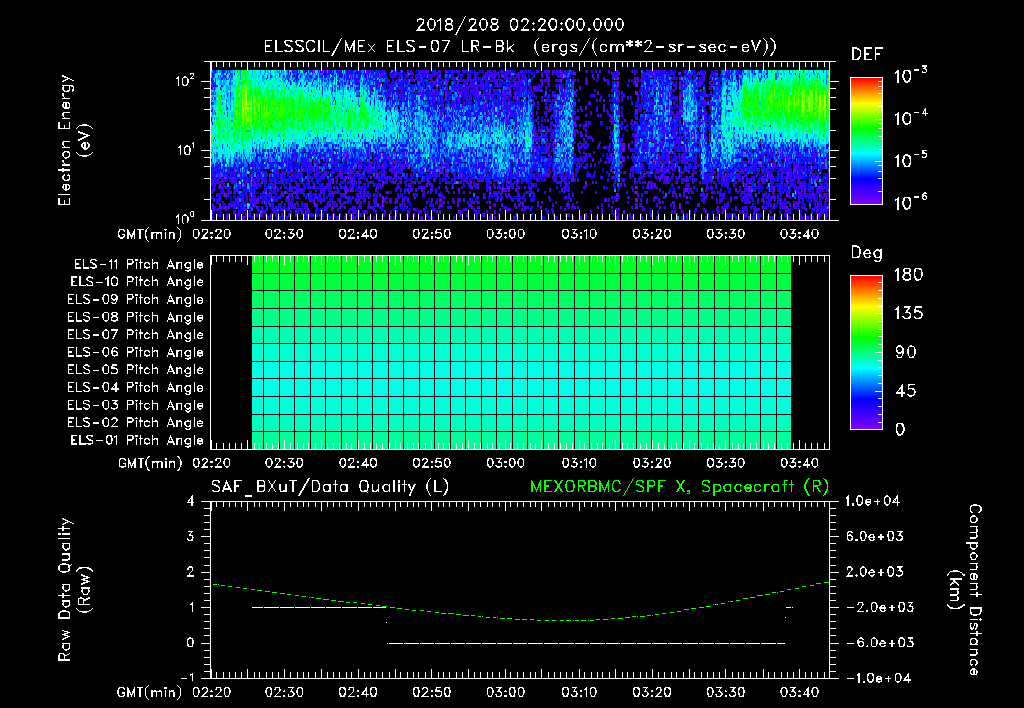The image size is (1024, 708).
Task: Click the ELS-08 Pitch Angle row label
Action: tap(135, 317)
